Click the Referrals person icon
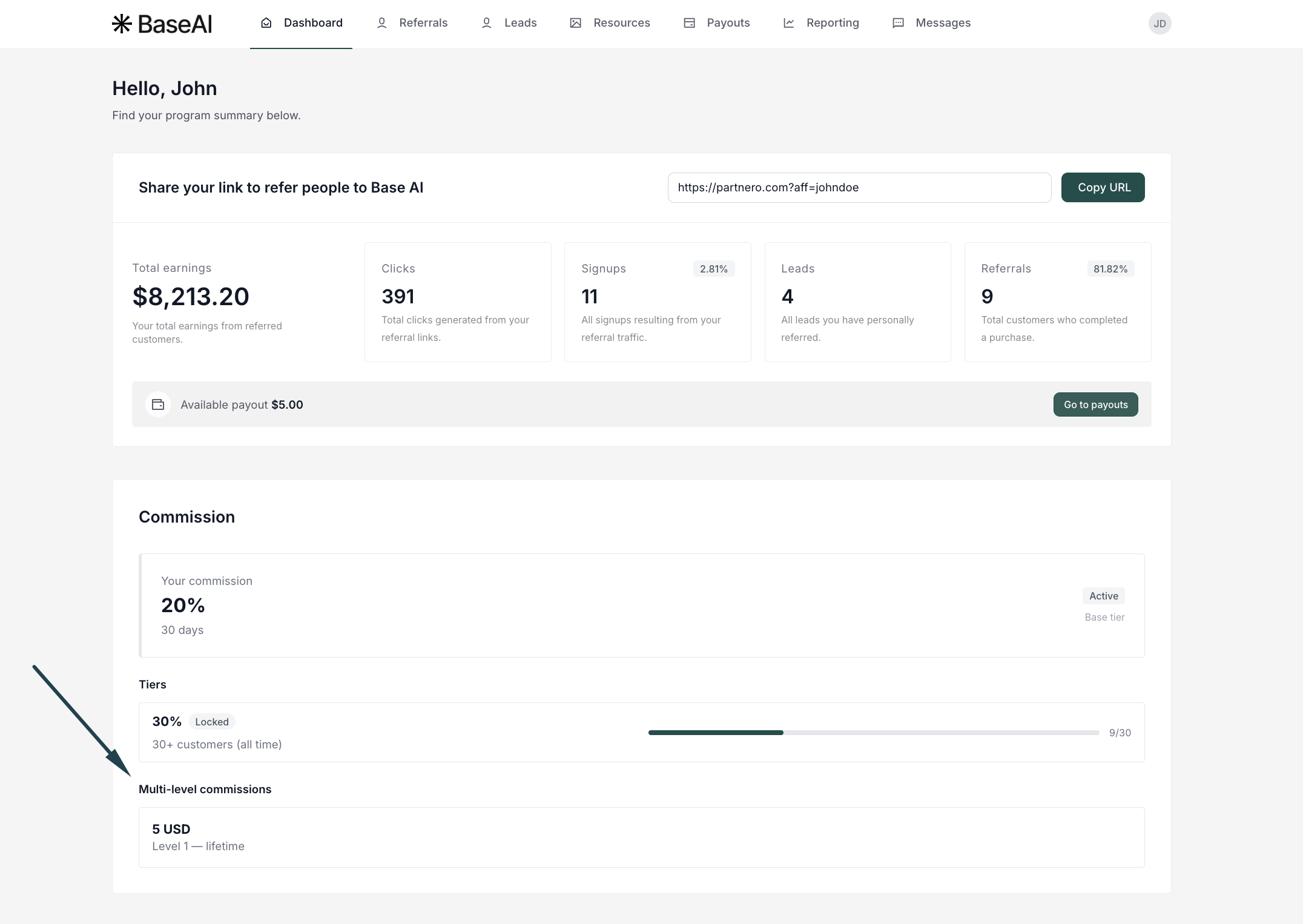 (381, 23)
